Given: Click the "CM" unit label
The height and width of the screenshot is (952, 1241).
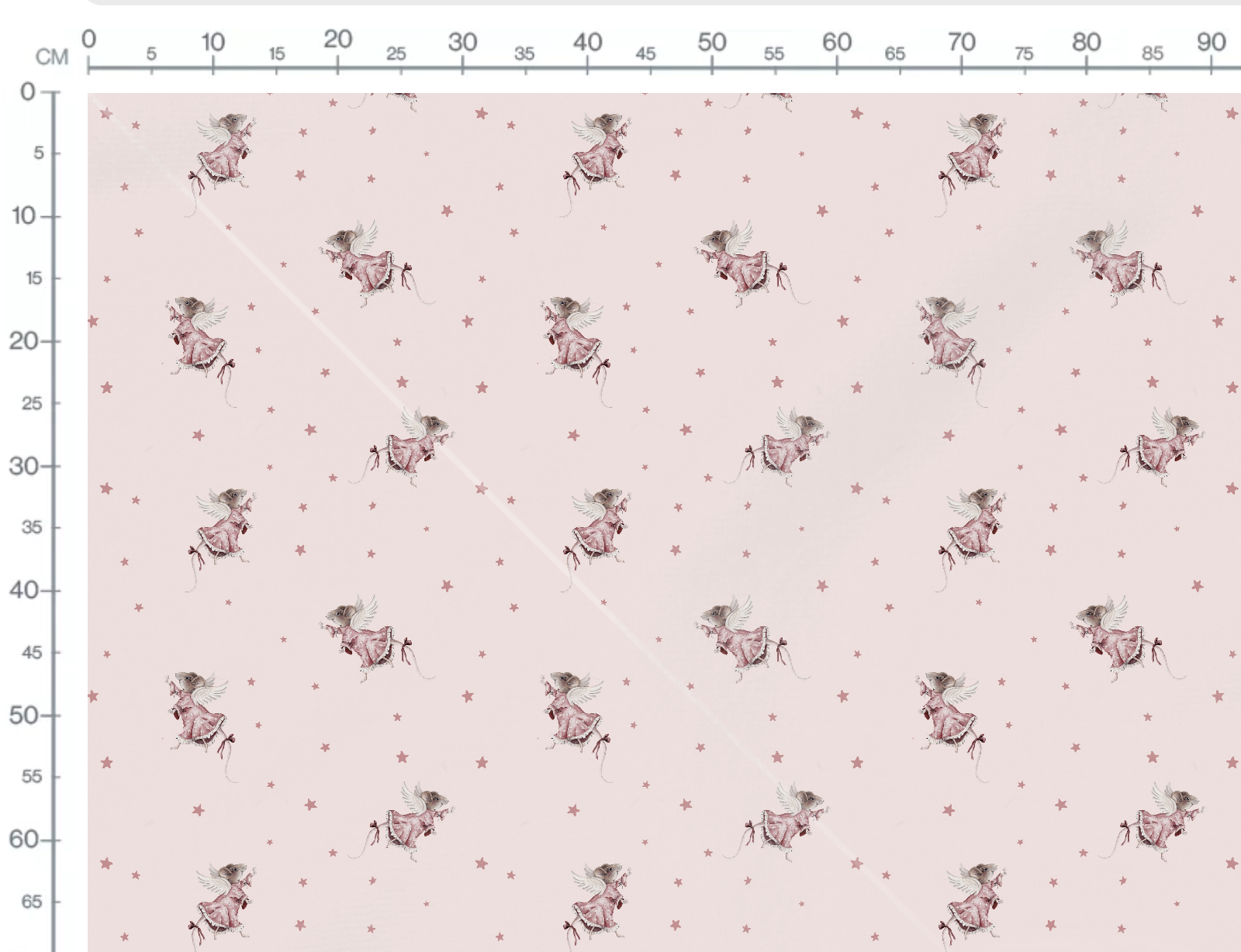Looking at the screenshot, I should tap(52, 57).
